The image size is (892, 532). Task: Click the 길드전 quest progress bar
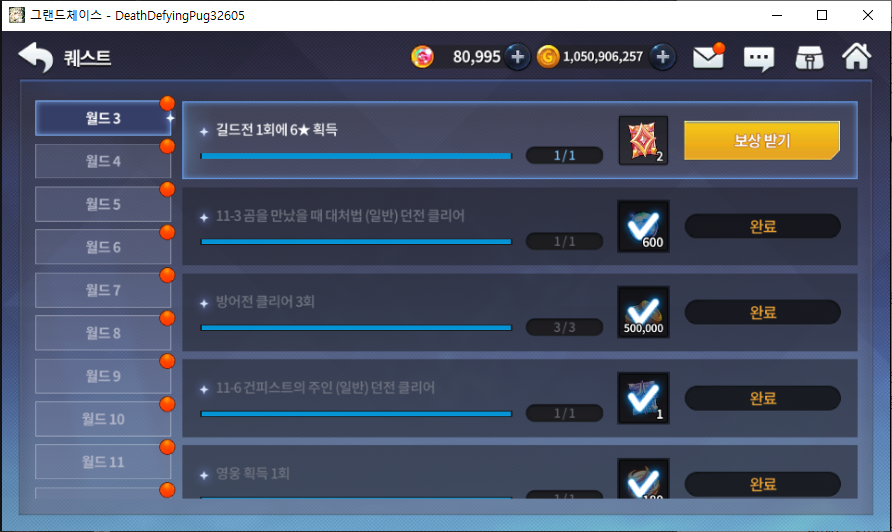tap(356, 156)
